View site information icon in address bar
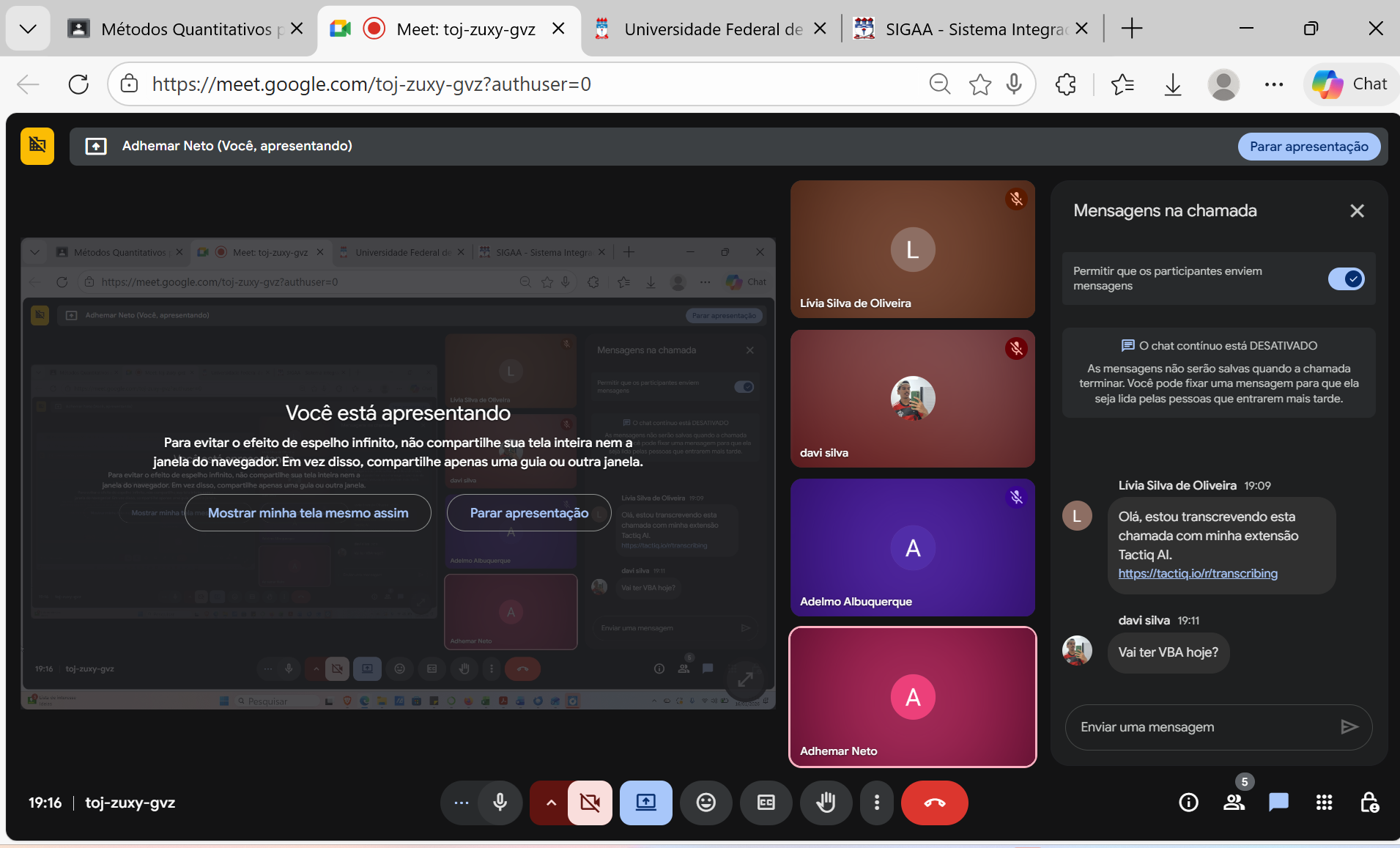Screen dimensions: 1400x848 [129, 84]
